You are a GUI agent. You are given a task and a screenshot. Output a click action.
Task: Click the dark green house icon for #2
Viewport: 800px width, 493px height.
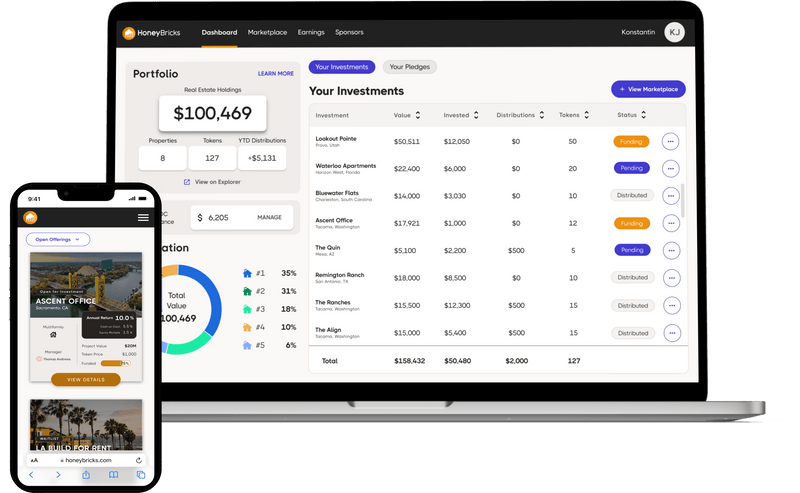coord(247,291)
